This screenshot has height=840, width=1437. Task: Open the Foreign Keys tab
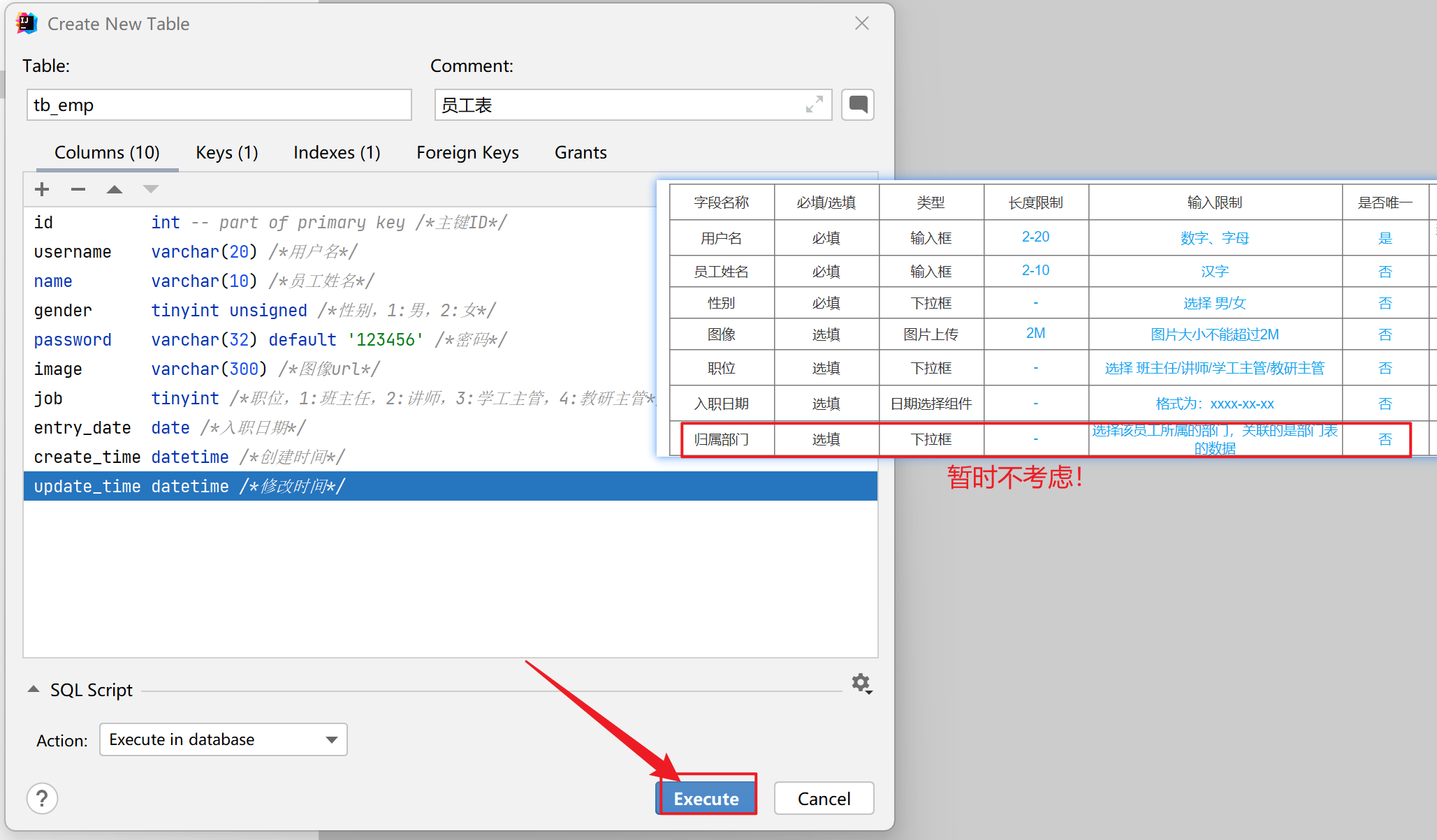467,152
